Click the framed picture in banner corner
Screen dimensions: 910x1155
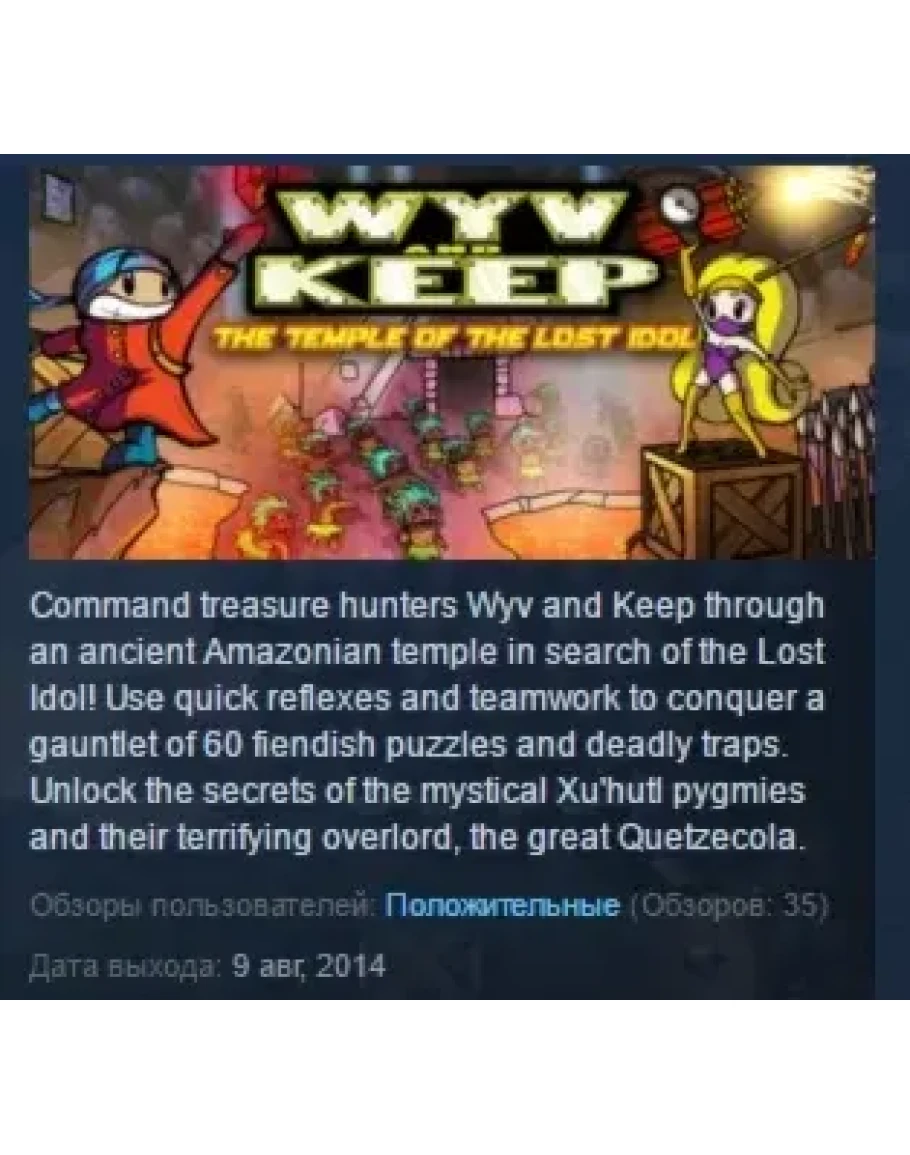[60, 197]
